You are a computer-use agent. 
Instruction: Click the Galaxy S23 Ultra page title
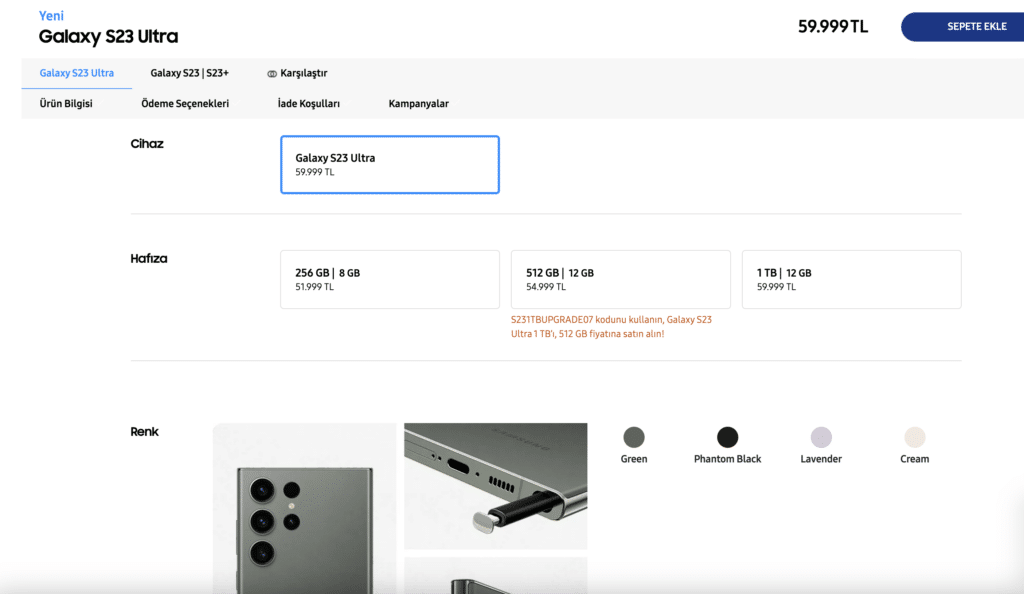point(108,37)
